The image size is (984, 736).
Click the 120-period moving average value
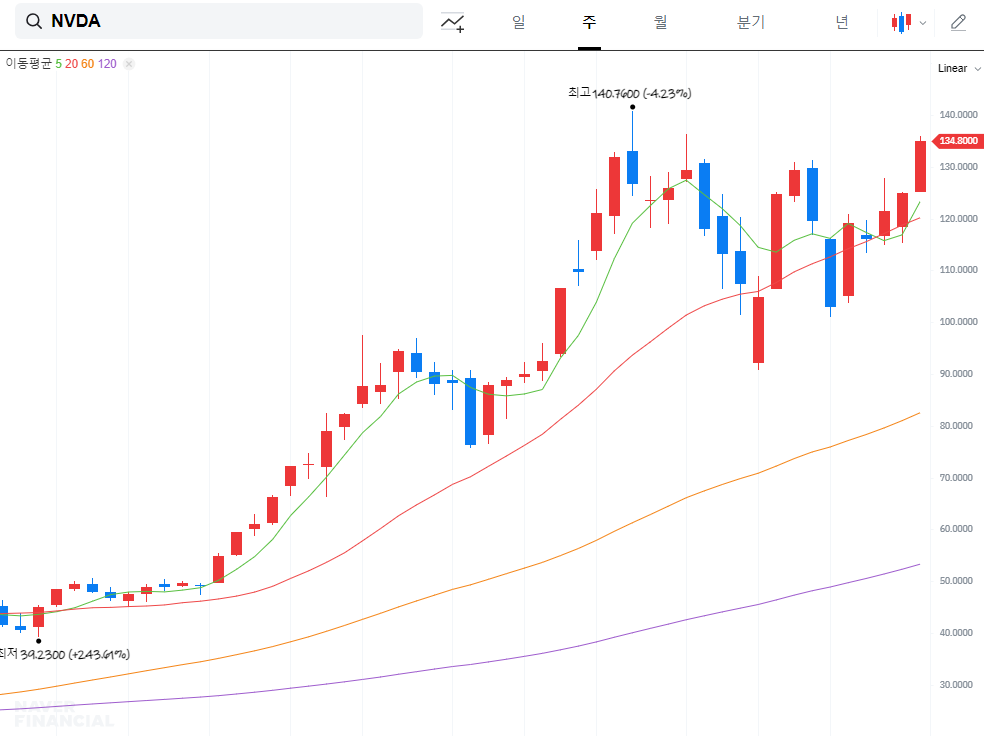click(107, 64)
